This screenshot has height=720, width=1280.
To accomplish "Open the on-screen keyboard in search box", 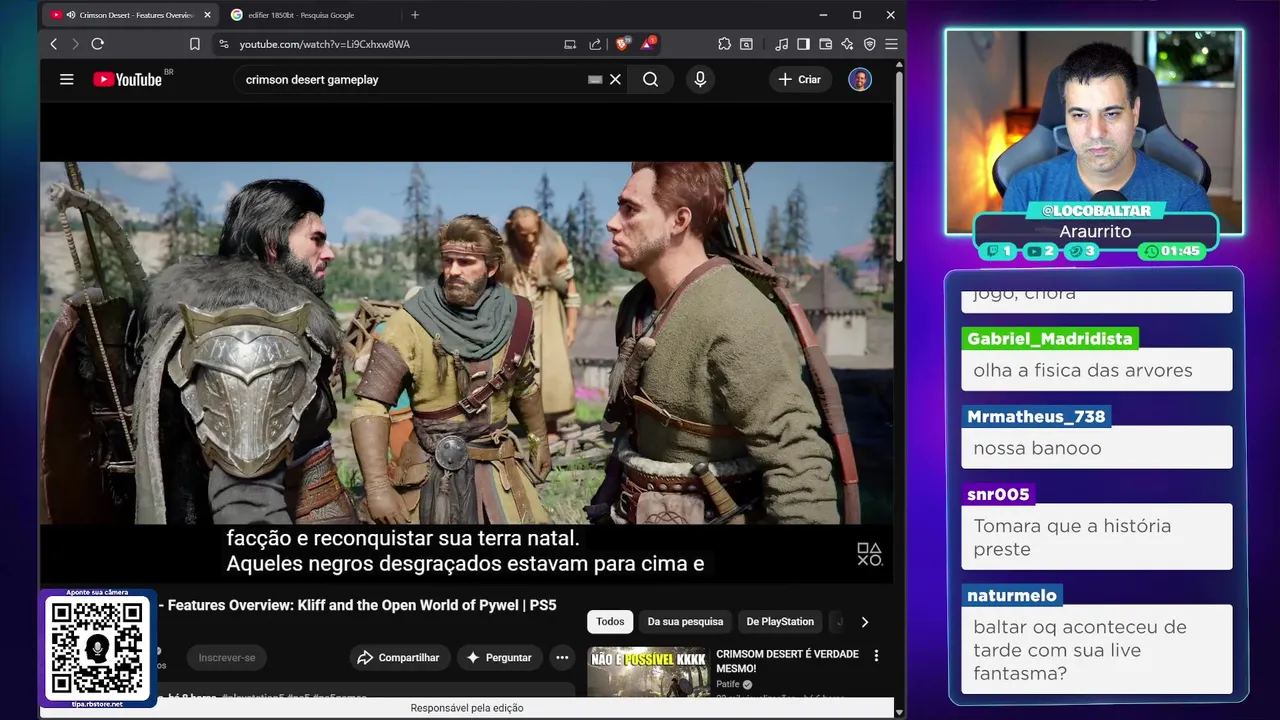I will pos(595,79).
